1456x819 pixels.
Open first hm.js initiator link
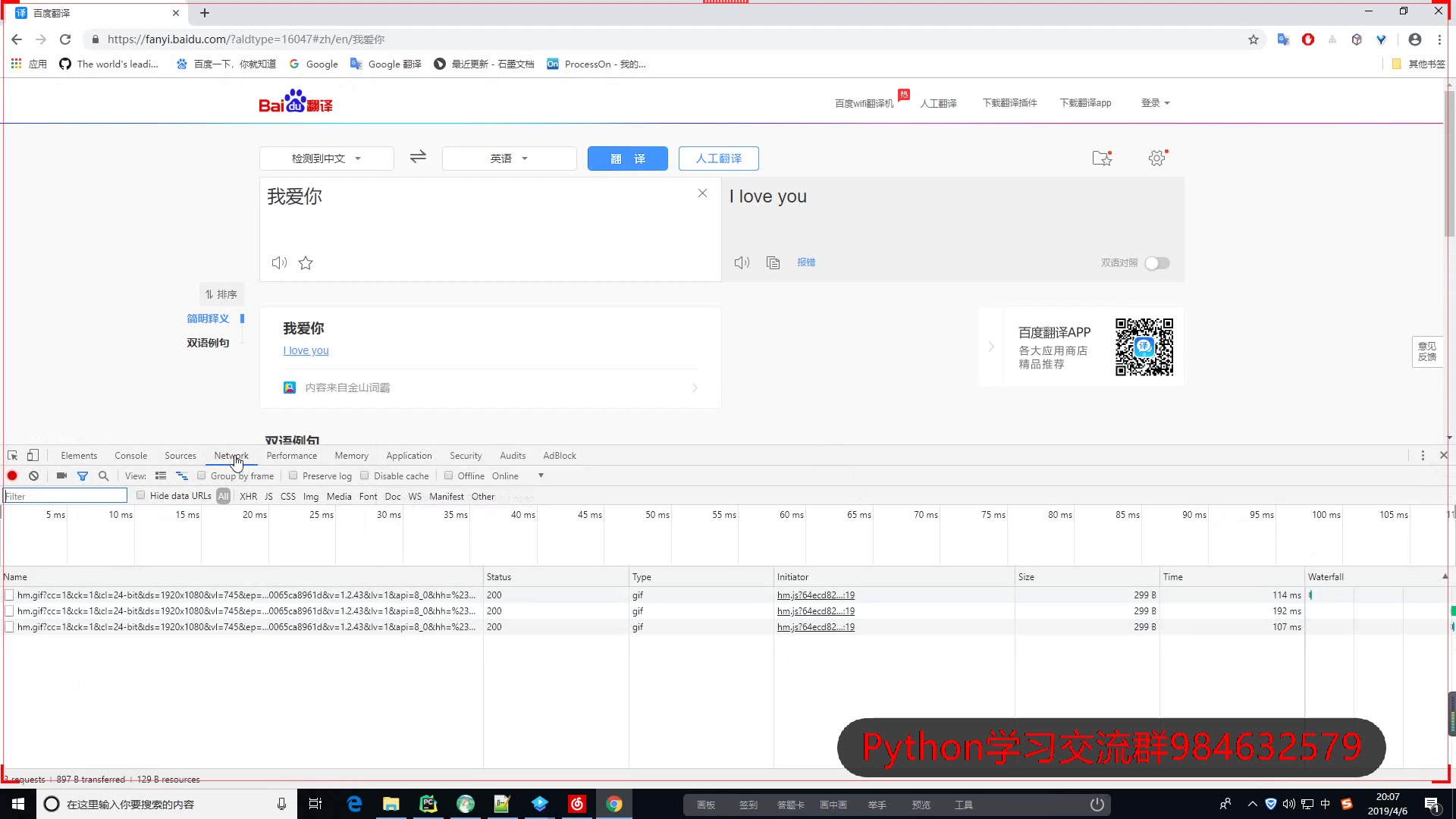click(815, 595)
